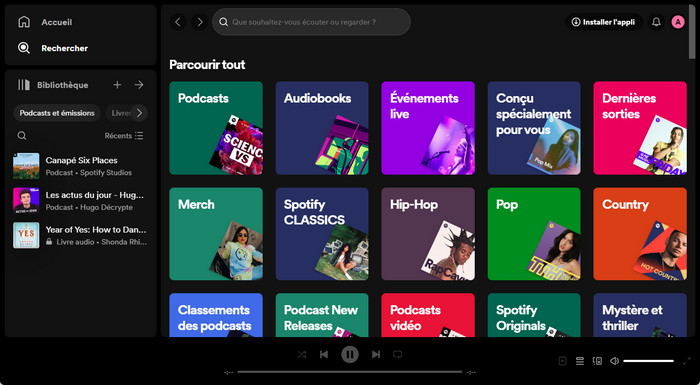The image size is (700, 385).
Task: Focus the Que souhaitez-vous écouter search field
Action: (x=311, y=22)
